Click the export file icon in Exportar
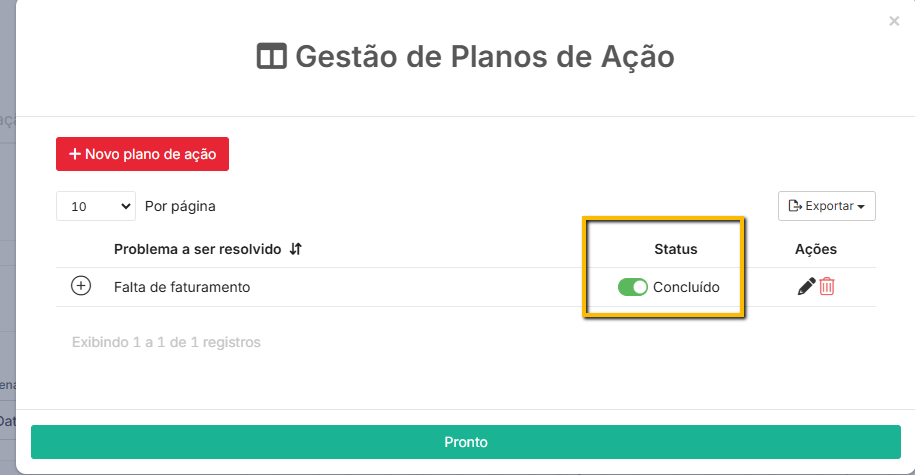Image resolution: width=915 pixels, height=475 pixels. 795,206
